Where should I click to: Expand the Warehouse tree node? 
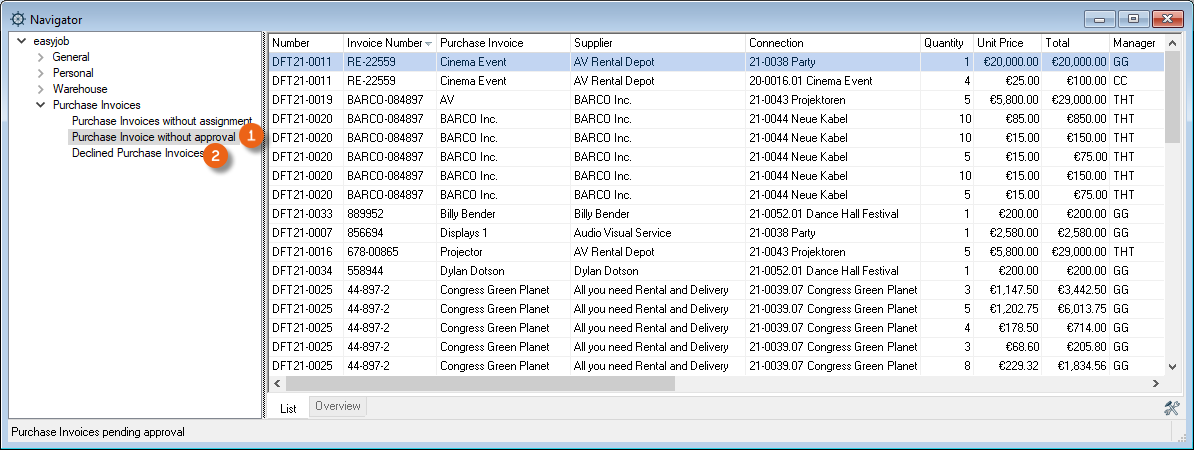[x=40, y=89]
